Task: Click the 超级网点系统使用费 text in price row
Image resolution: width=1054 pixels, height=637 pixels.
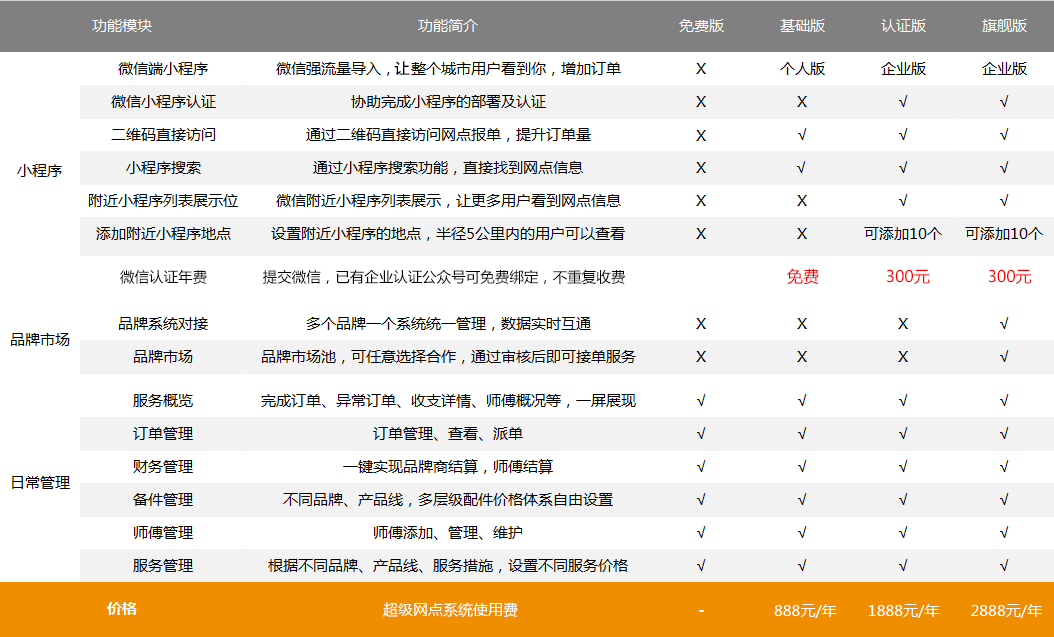Action: (450, 610)
